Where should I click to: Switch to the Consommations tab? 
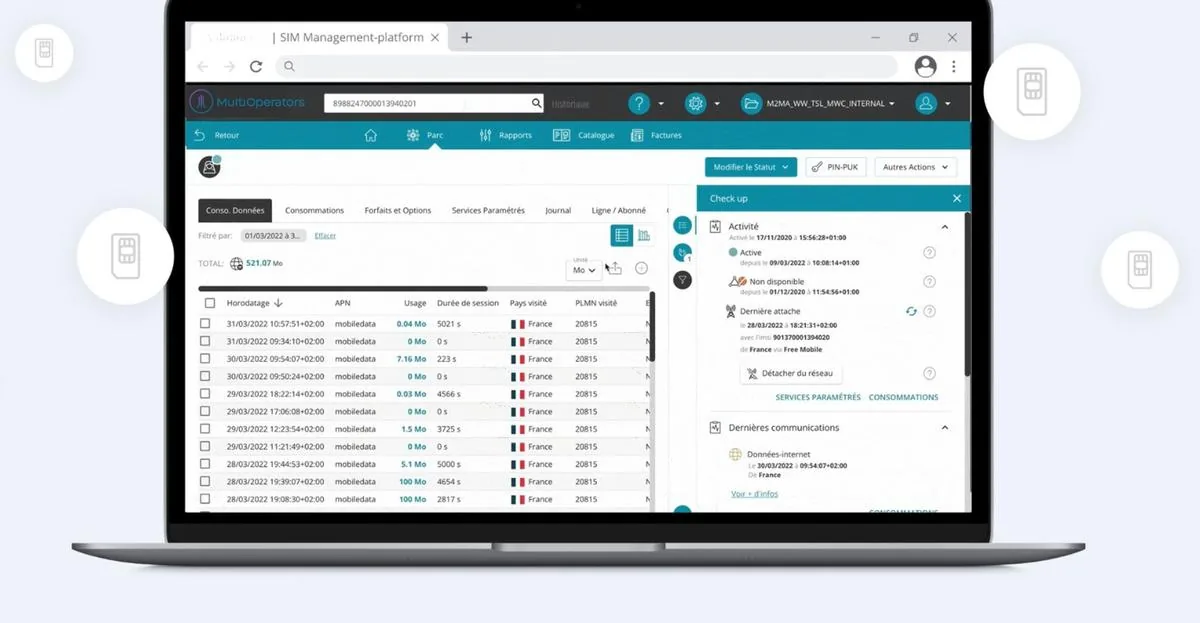314,210
